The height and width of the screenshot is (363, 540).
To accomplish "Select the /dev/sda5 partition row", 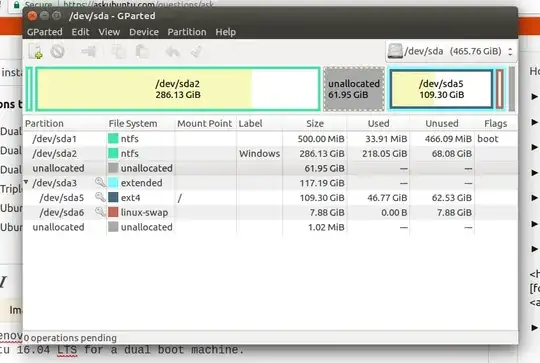I will point(270,198).
